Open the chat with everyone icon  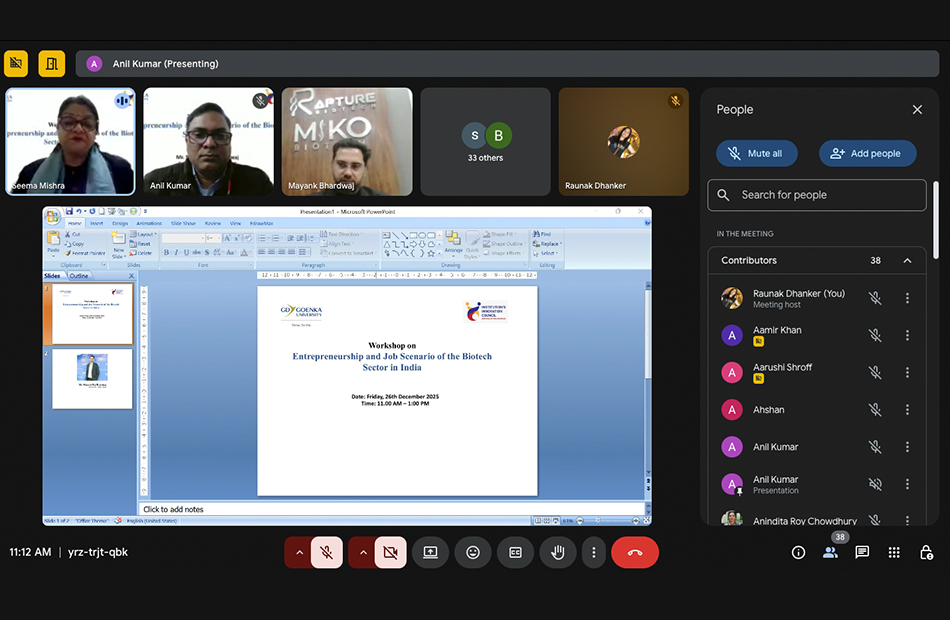pyautogui.click(x=862, y=552)
